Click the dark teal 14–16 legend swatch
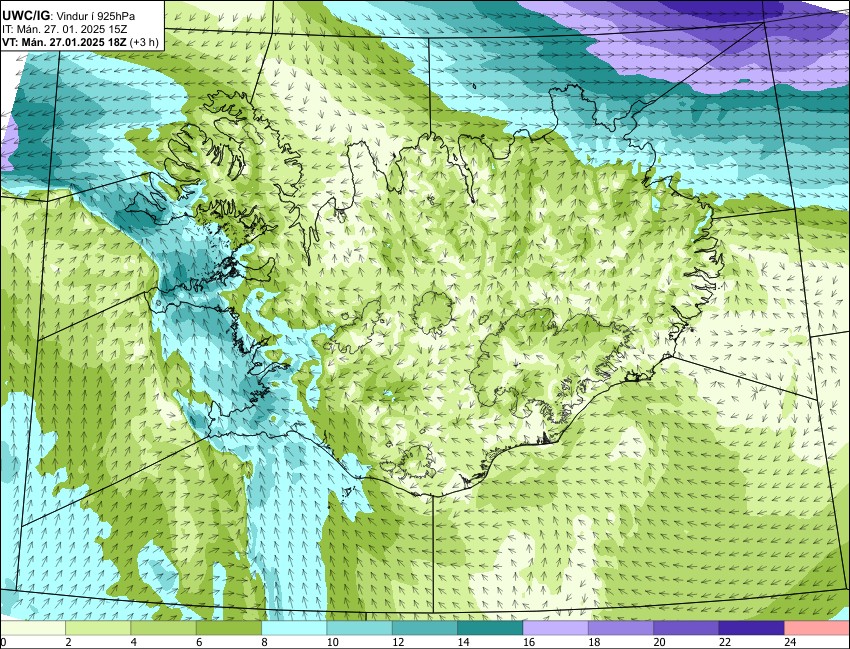Viewport: 850px width, 649px height. point(490,628)
